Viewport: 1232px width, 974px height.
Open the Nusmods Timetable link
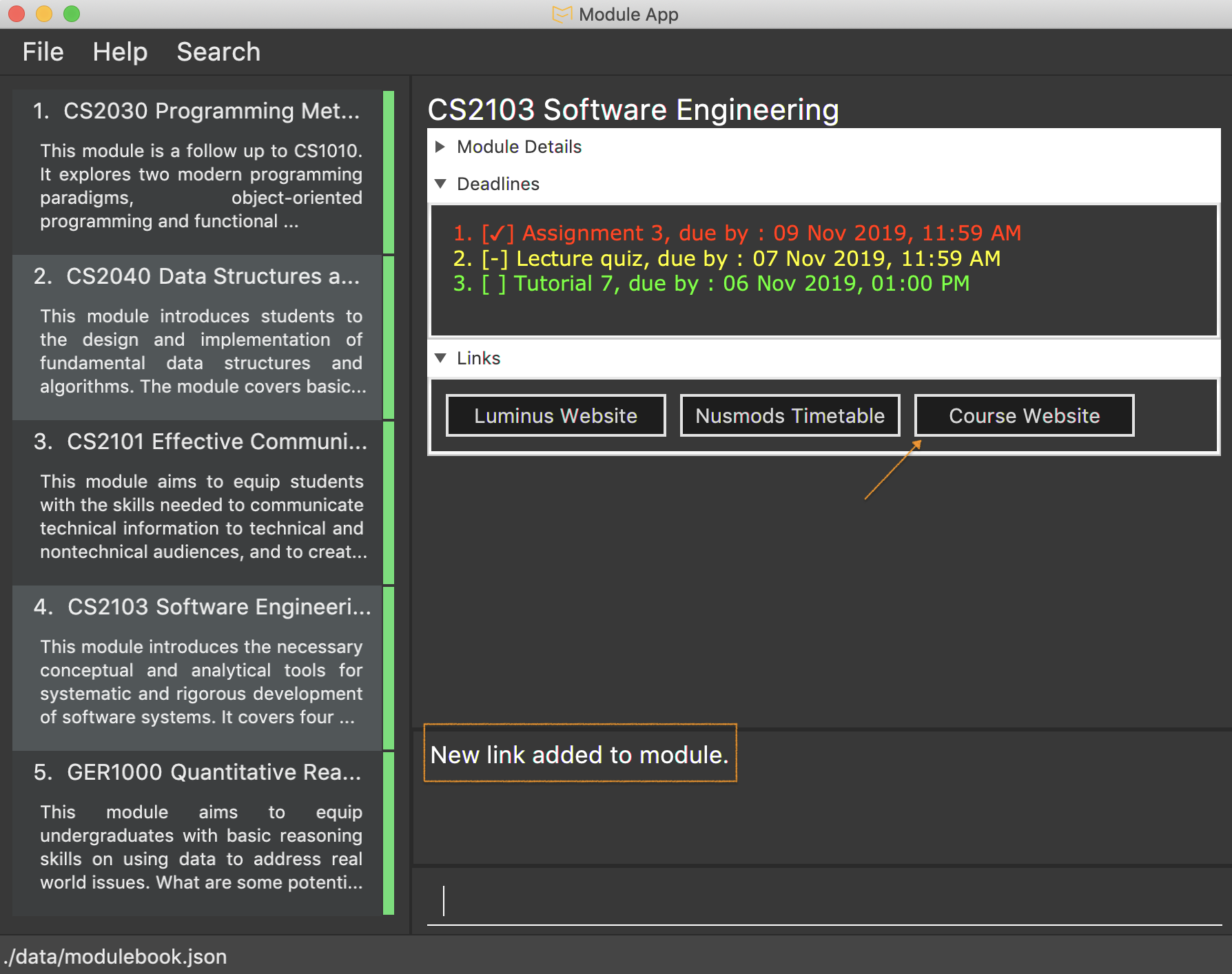pyautogui.click(x=790, y=415)
